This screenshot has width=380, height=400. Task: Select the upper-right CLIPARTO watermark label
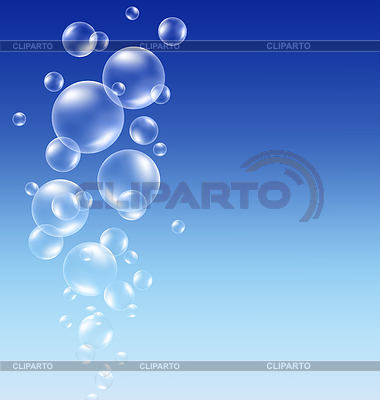(288, 46)
